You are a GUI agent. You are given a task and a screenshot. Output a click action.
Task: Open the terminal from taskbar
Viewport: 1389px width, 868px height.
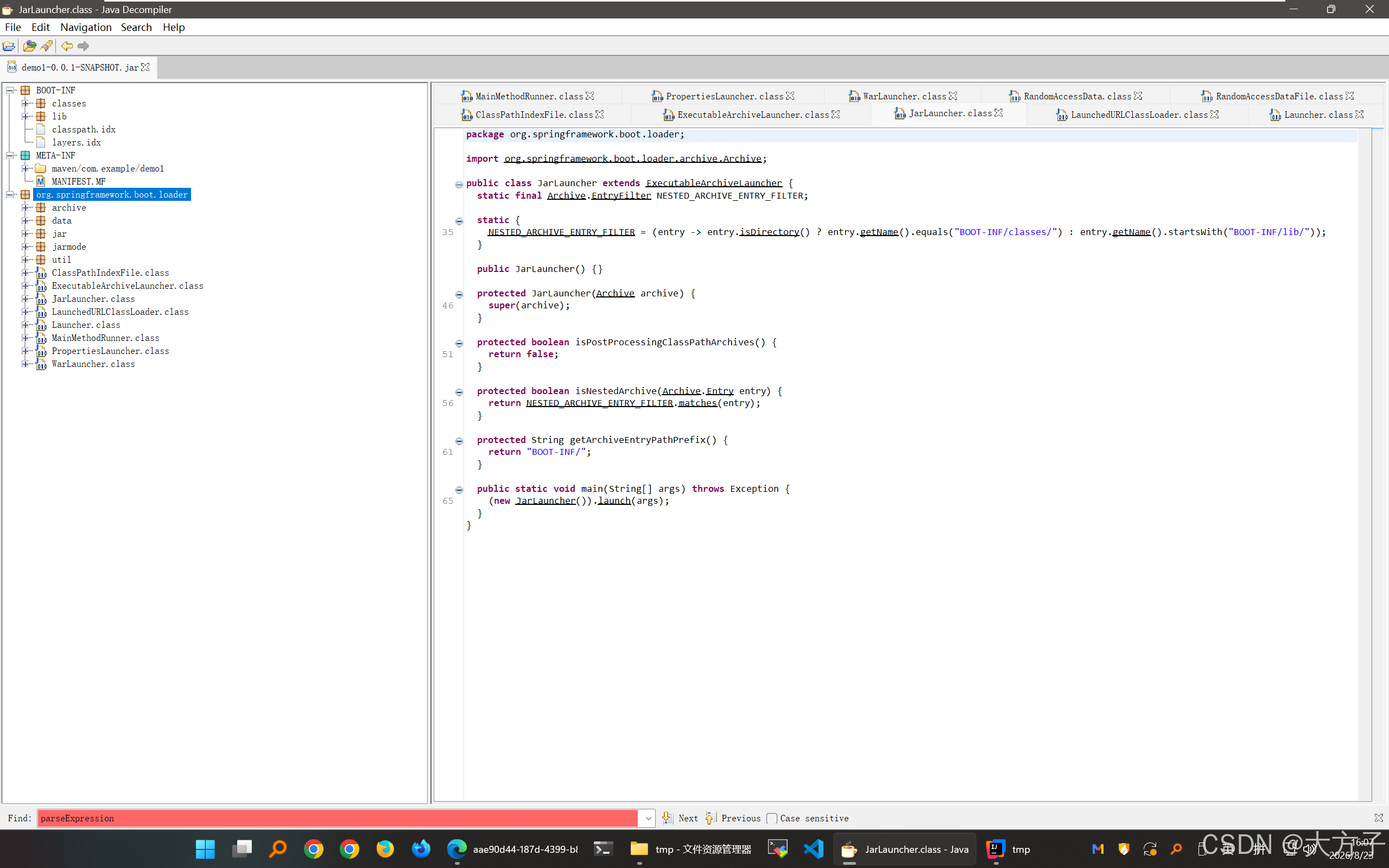(603, 848)
